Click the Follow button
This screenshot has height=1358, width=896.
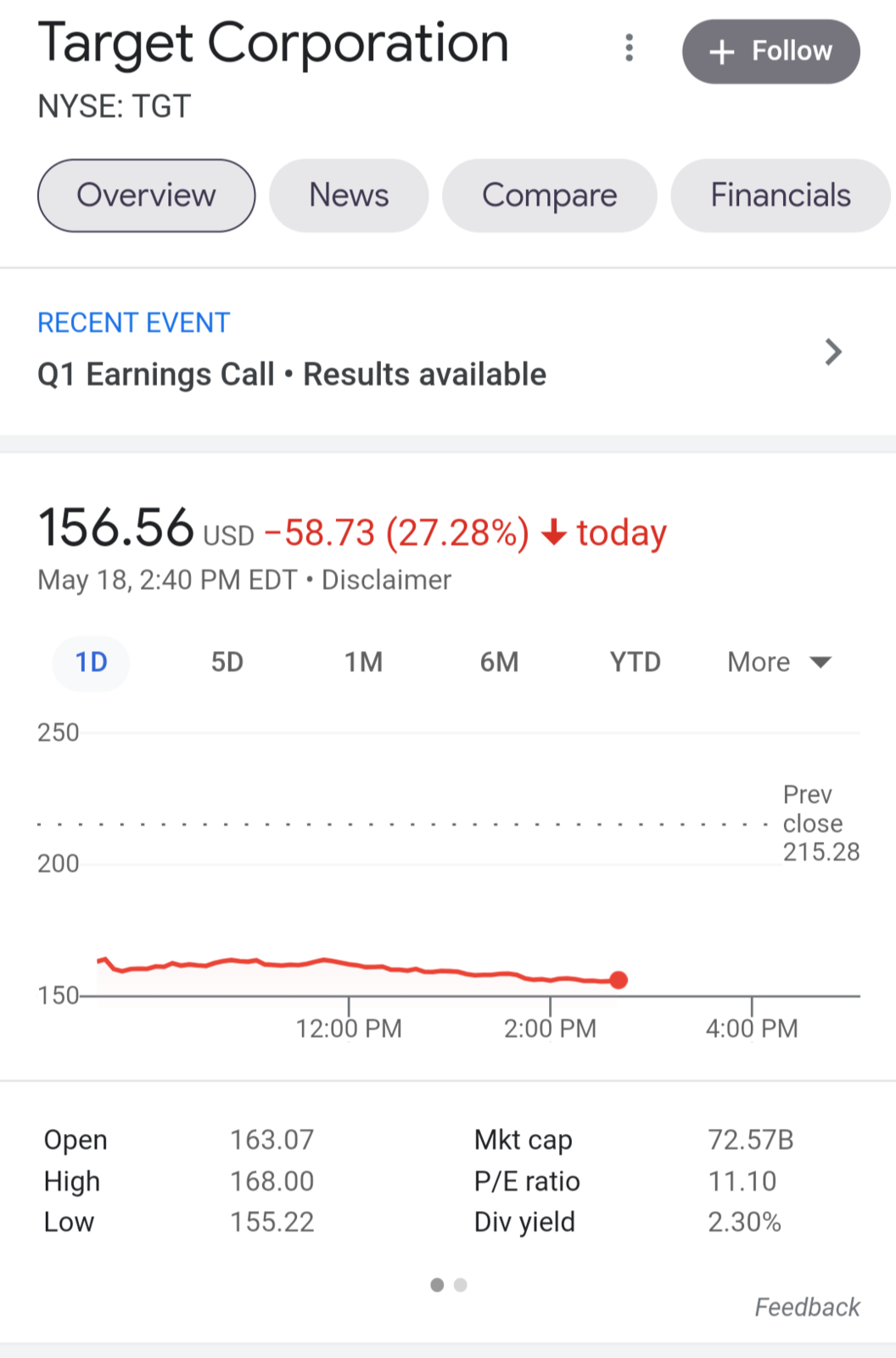pos(770,52)
